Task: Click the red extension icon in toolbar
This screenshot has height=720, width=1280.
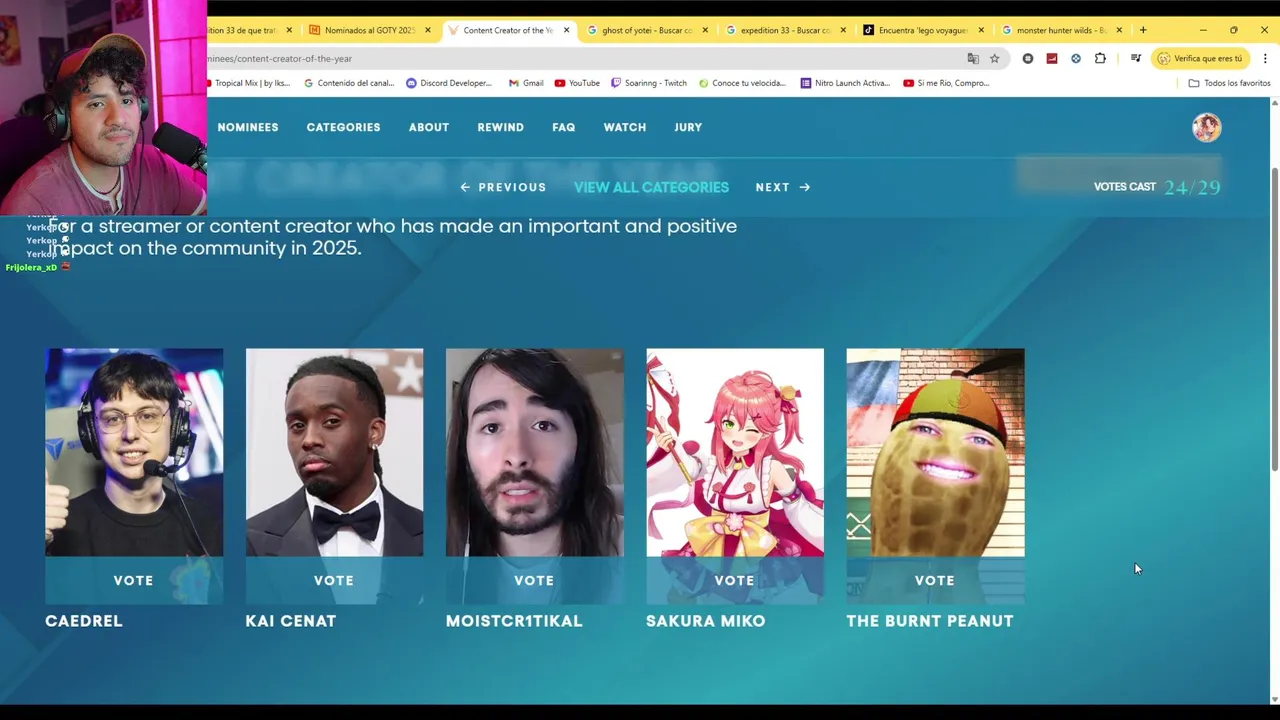Action: click(1051, 59)
